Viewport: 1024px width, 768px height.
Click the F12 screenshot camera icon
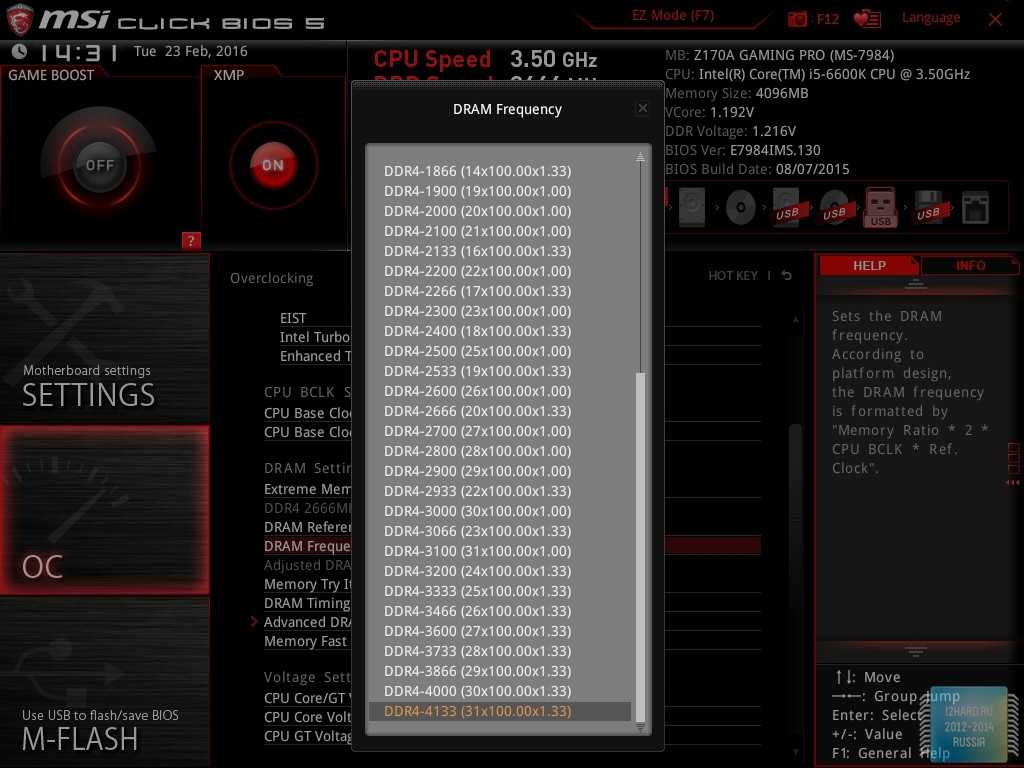pyautogui.click(x=797, y=19)
